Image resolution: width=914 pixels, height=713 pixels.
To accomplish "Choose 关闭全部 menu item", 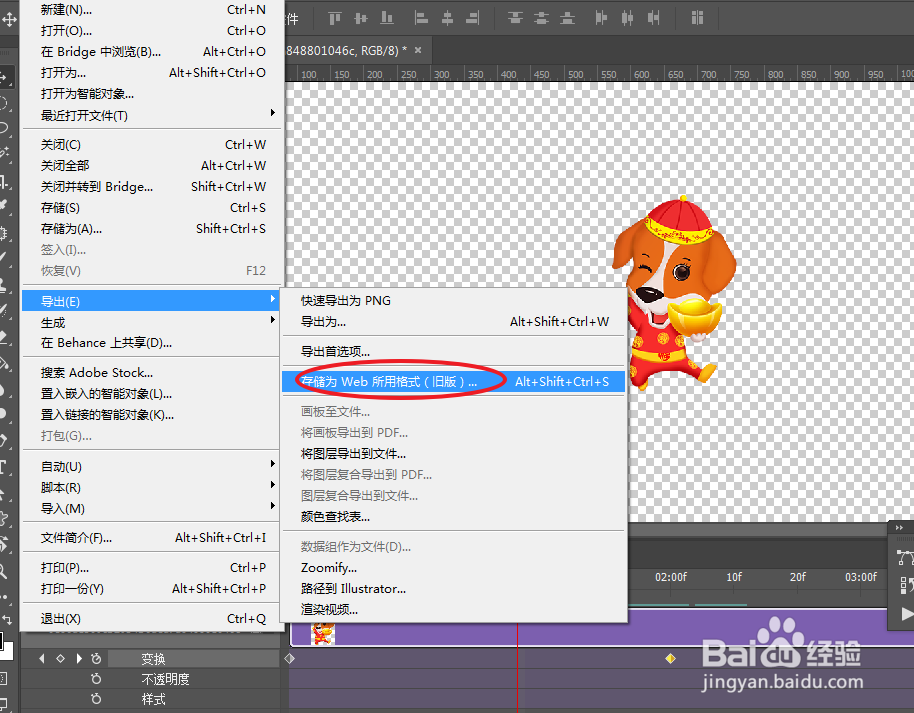I will 152,166.
